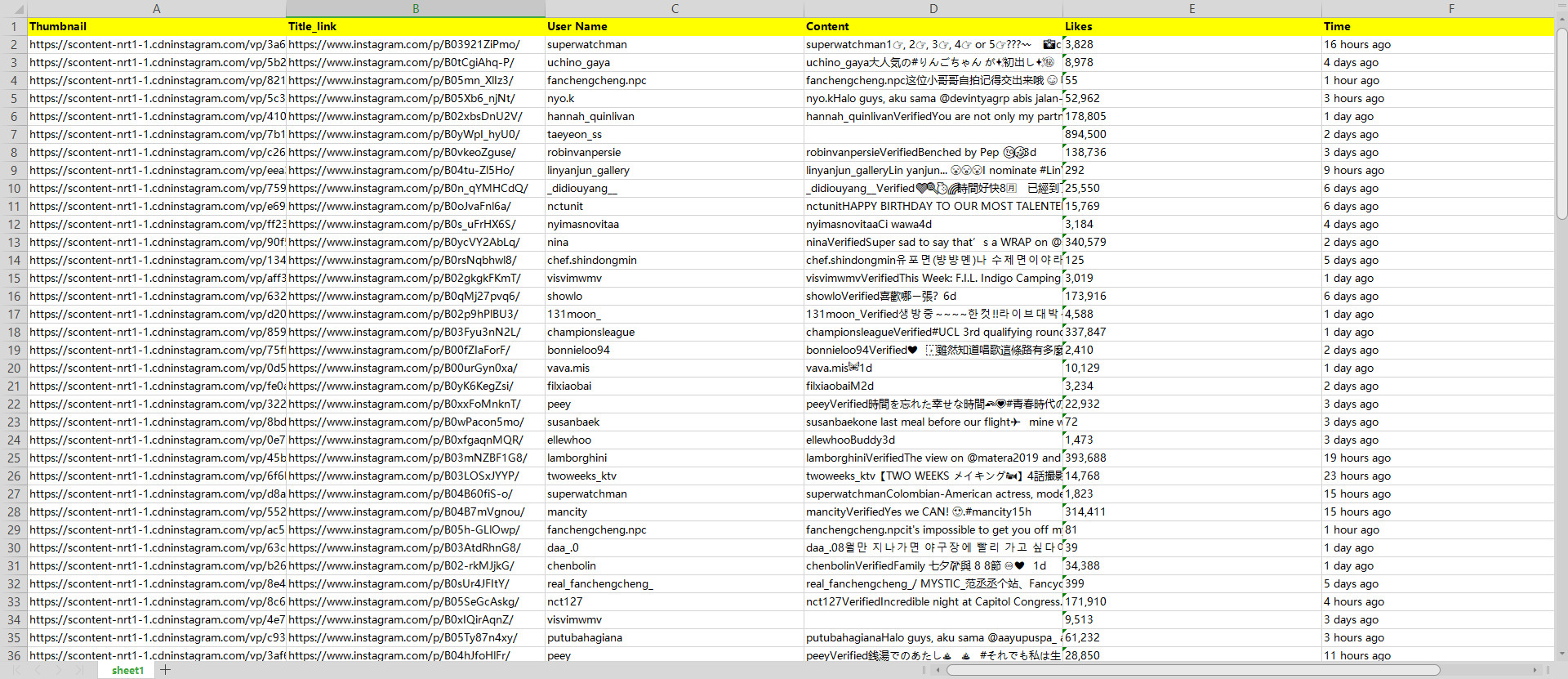Click the horizontal scrollbar left arrow

tap(938, 670)
